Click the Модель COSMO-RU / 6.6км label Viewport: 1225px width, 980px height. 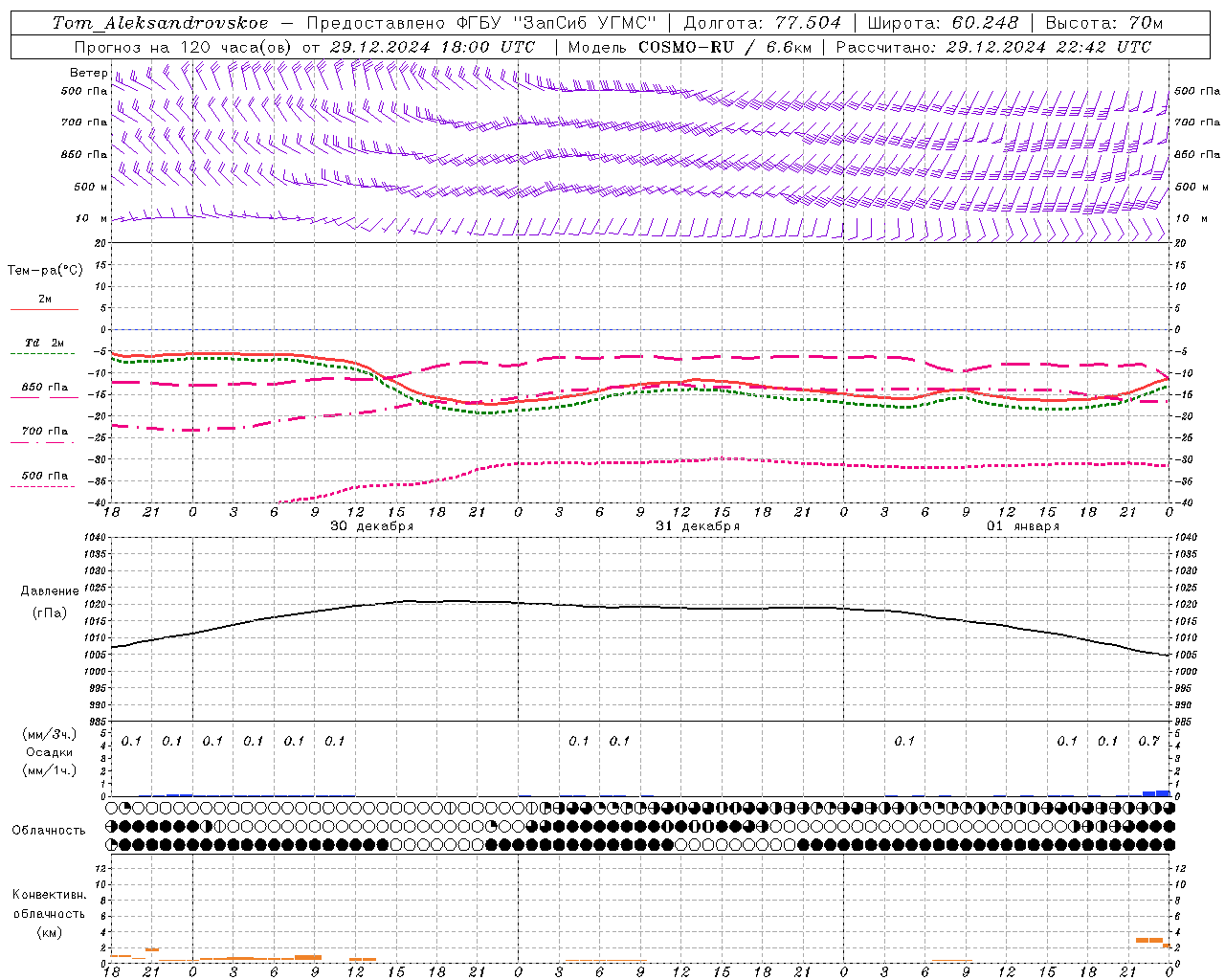pos(689,47)
